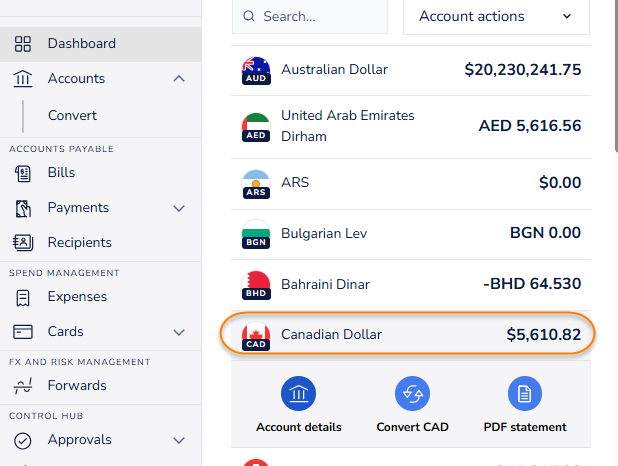The width and height of the screenshot is (618, 466).
Task: Open the Bahraini Dinar account row
Action: (410, 284)
